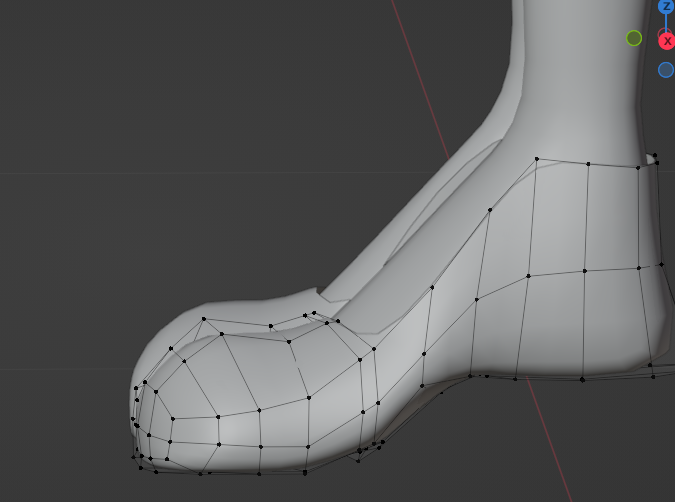Screen dimensions: 675x502
Task: Click the blue Z axis gizmo handle
Action: point(667,6)
